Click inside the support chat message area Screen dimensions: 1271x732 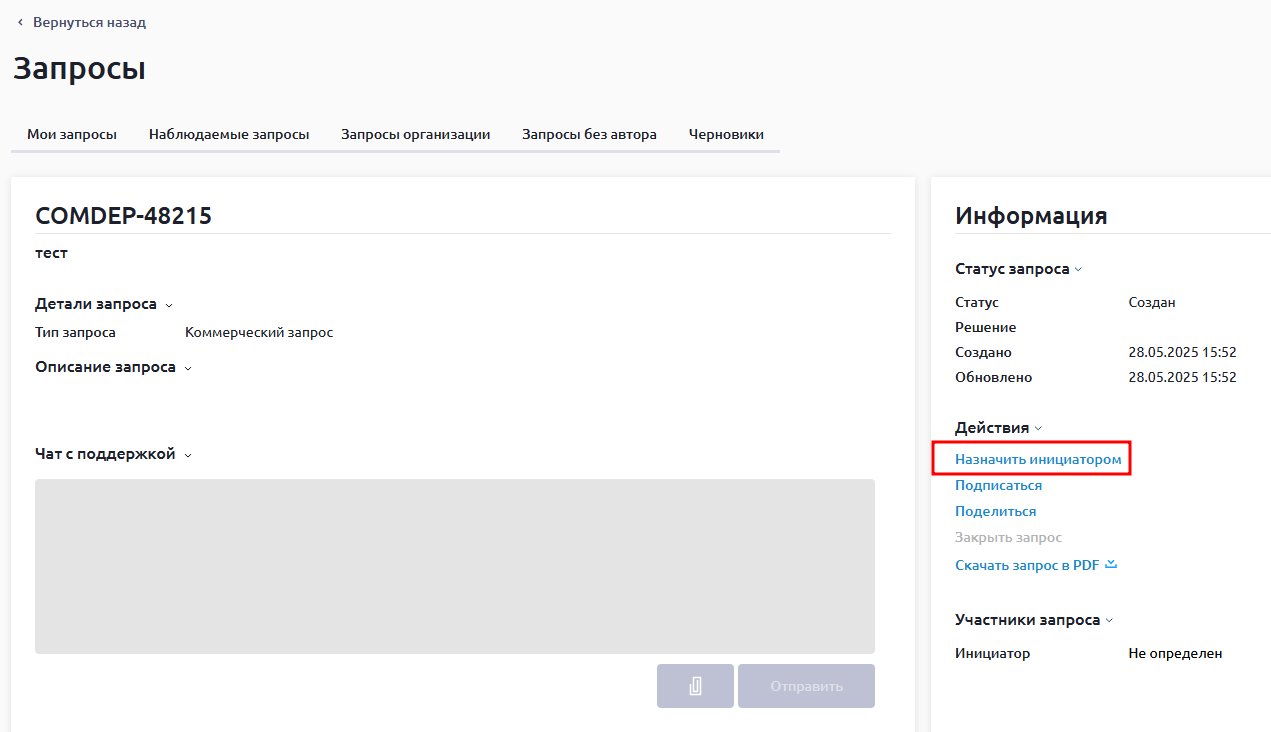pyautogui.click(x=455, y=566)
